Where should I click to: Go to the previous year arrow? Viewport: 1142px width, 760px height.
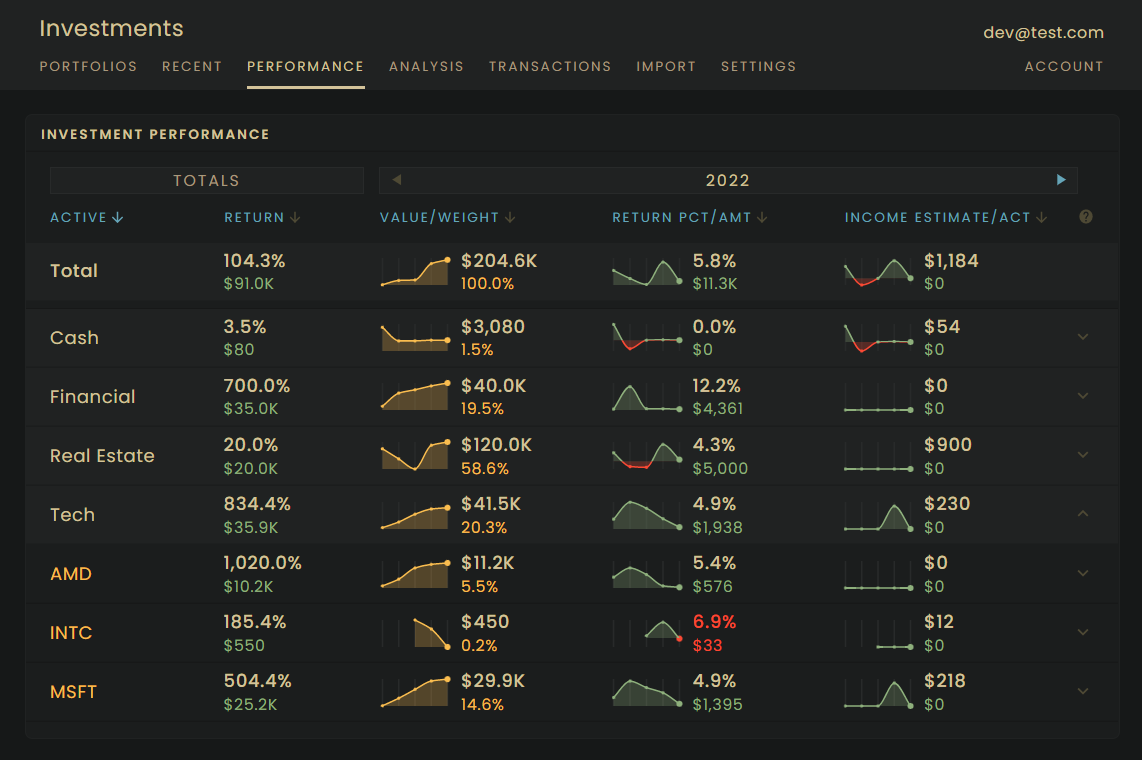[396, 180]
